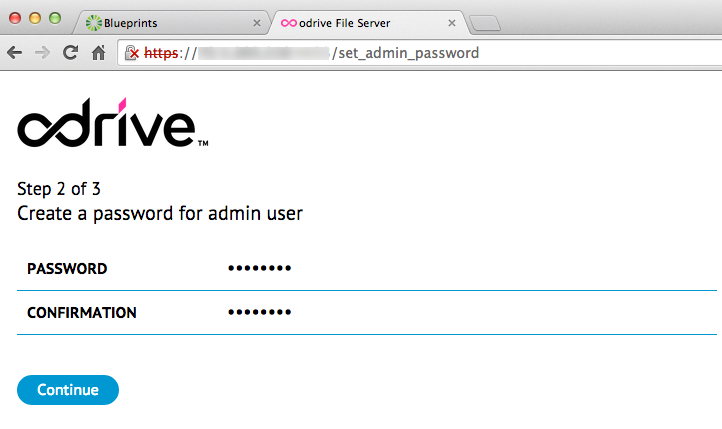Click the Blueprints tab favicon
The image size is (722, 429).
click(x=93, y=23)
